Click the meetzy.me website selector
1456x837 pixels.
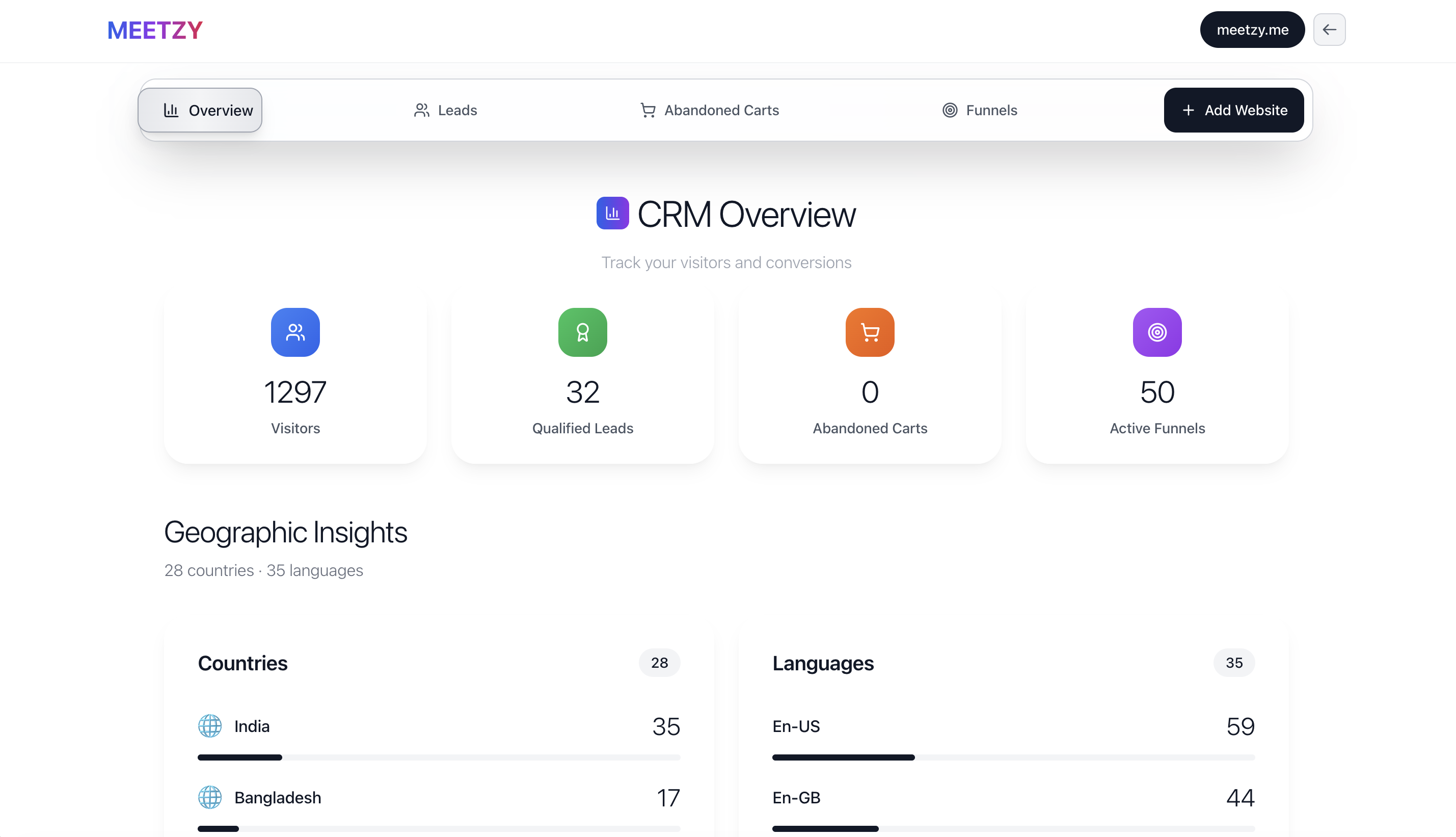(x=1252, y=30)
